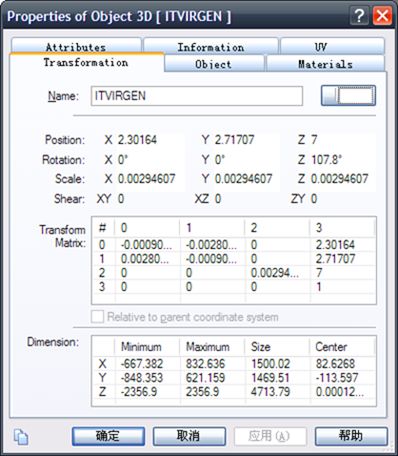Close the Properties of Object 3D dialog
398x456 pixels.
(x=382, y=16)
